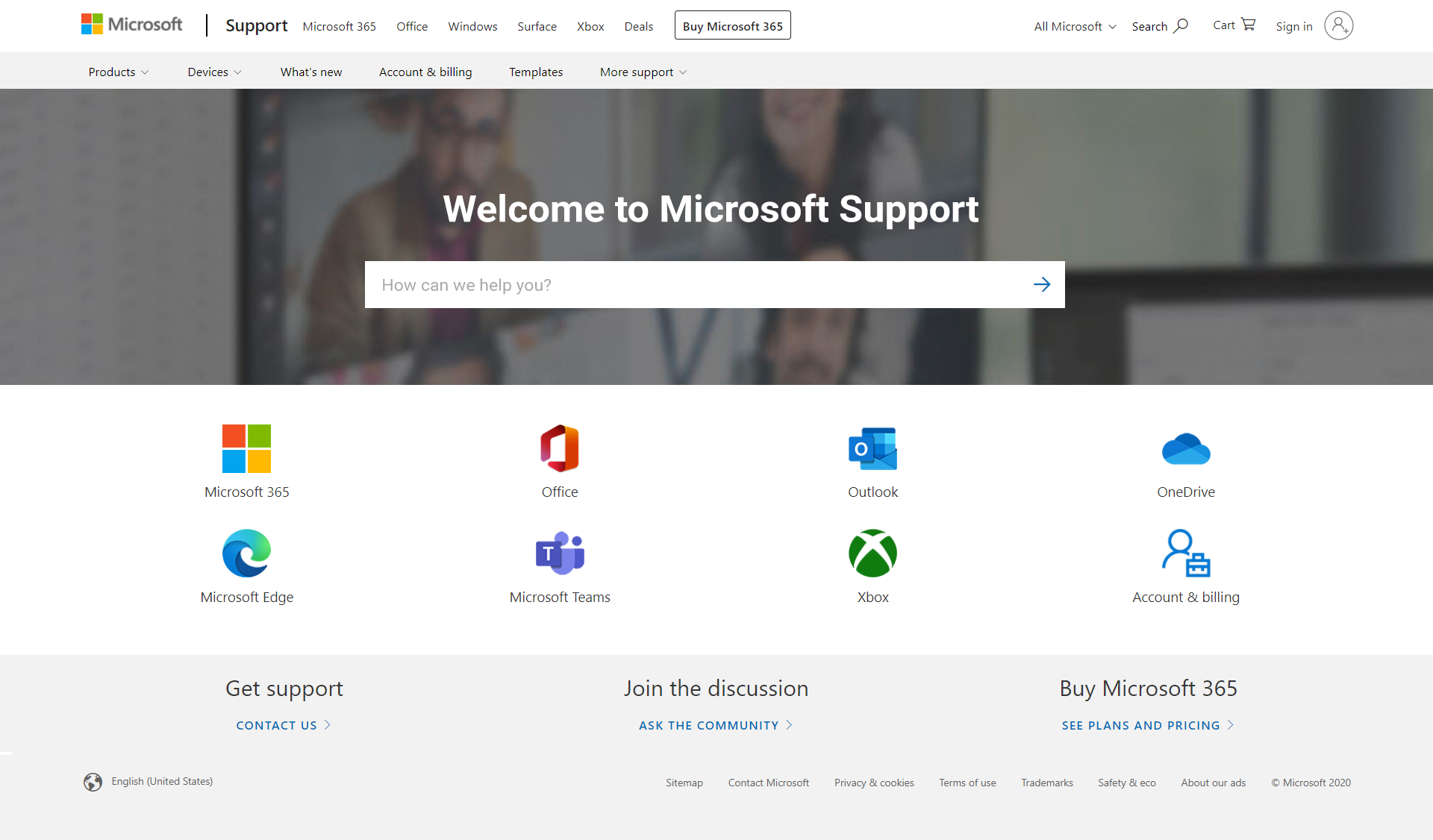Expand the Products dropdown menu

click(x=119, y=72)
